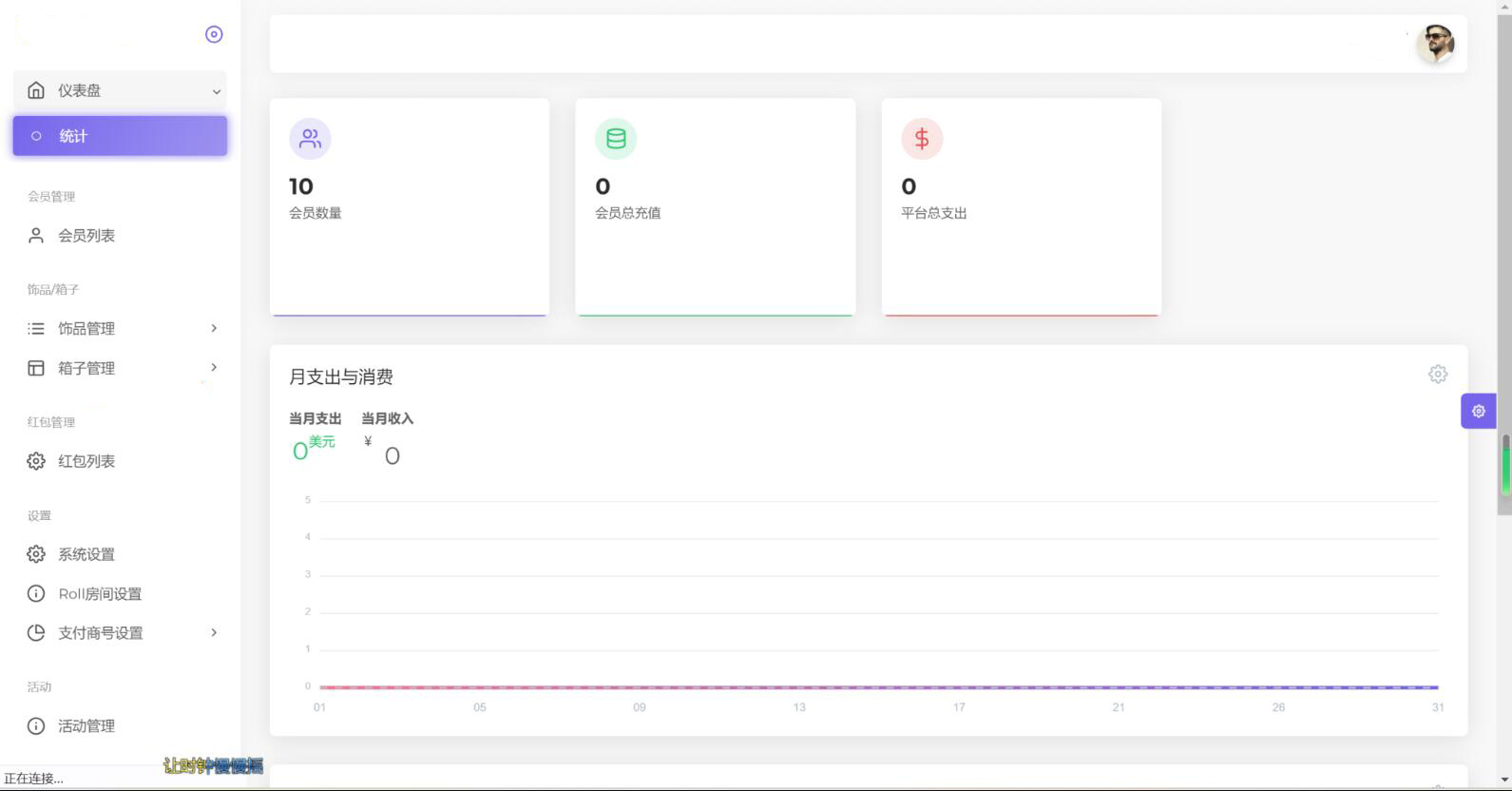Collapse the 仪表盘 menu chevron

[217, 91]
